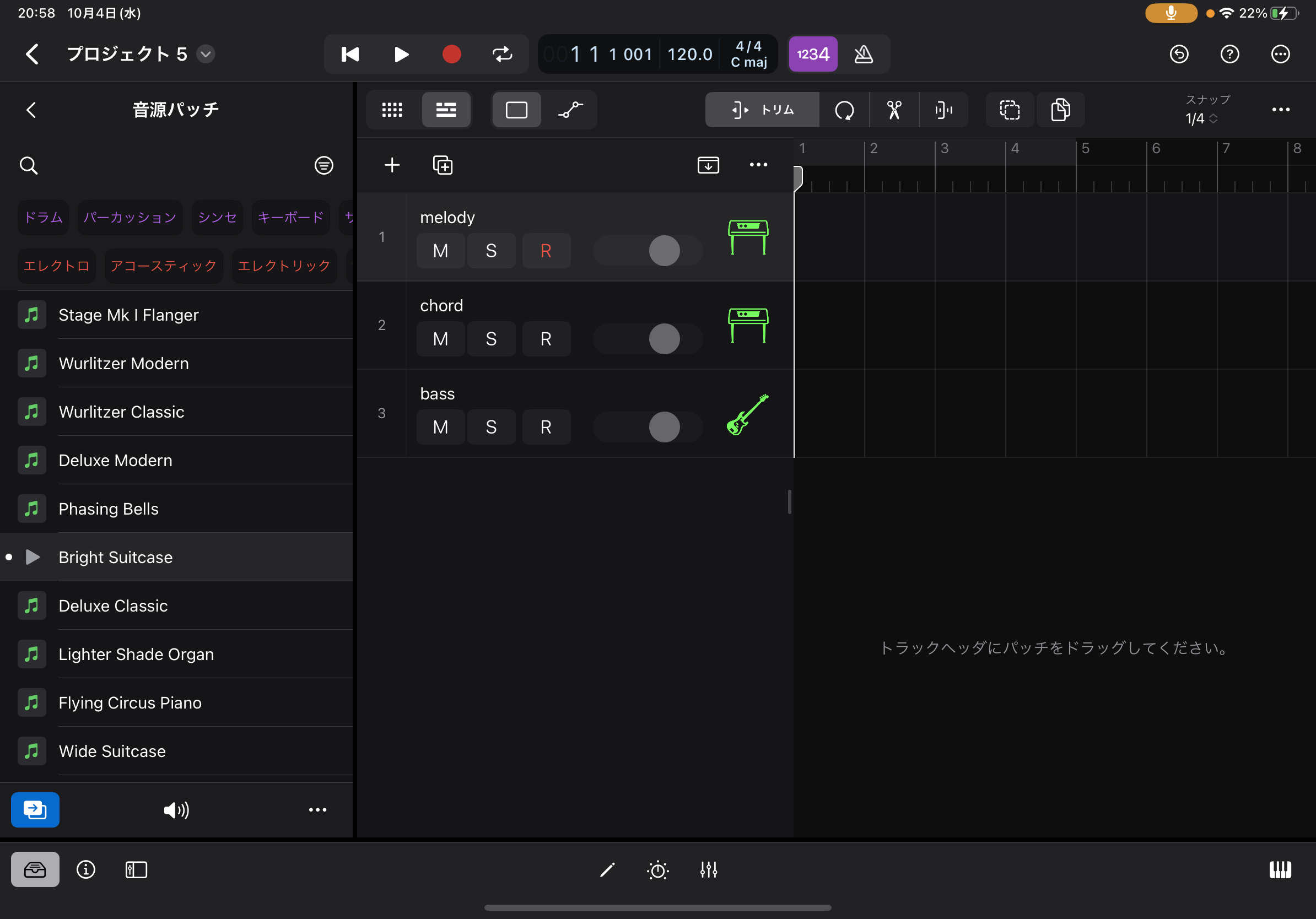Select the stretch waveform tool
Image resolution: width=1316 pixels, height=919 pixels.
click(943, 110)
